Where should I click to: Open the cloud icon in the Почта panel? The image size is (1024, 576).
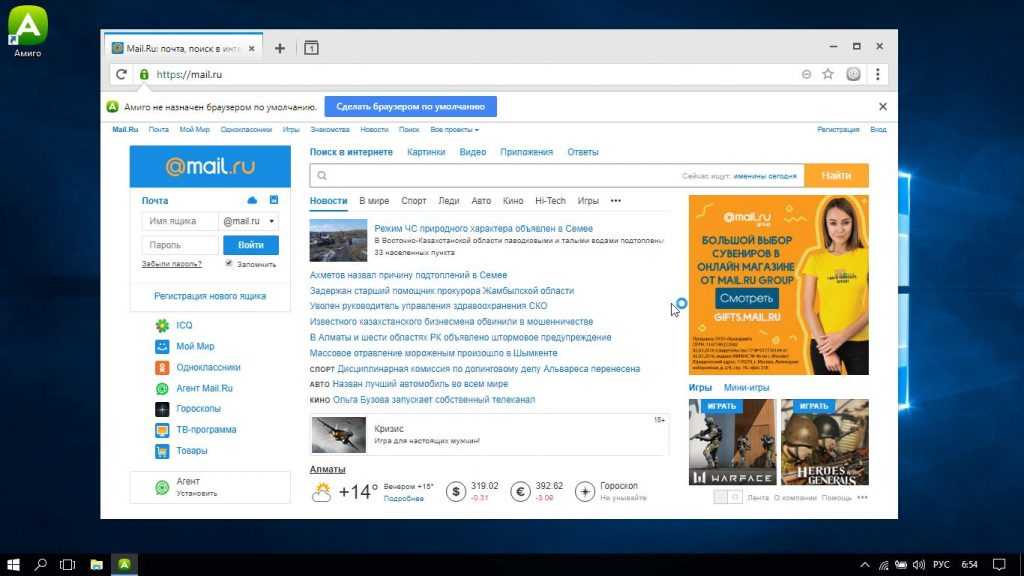(x=252, y=200)
